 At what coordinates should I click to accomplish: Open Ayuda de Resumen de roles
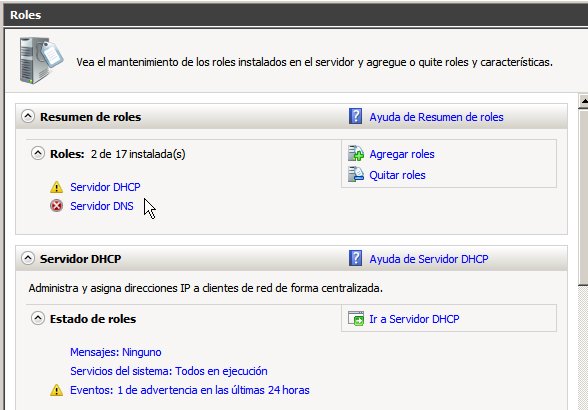click(x=436, y=117)
